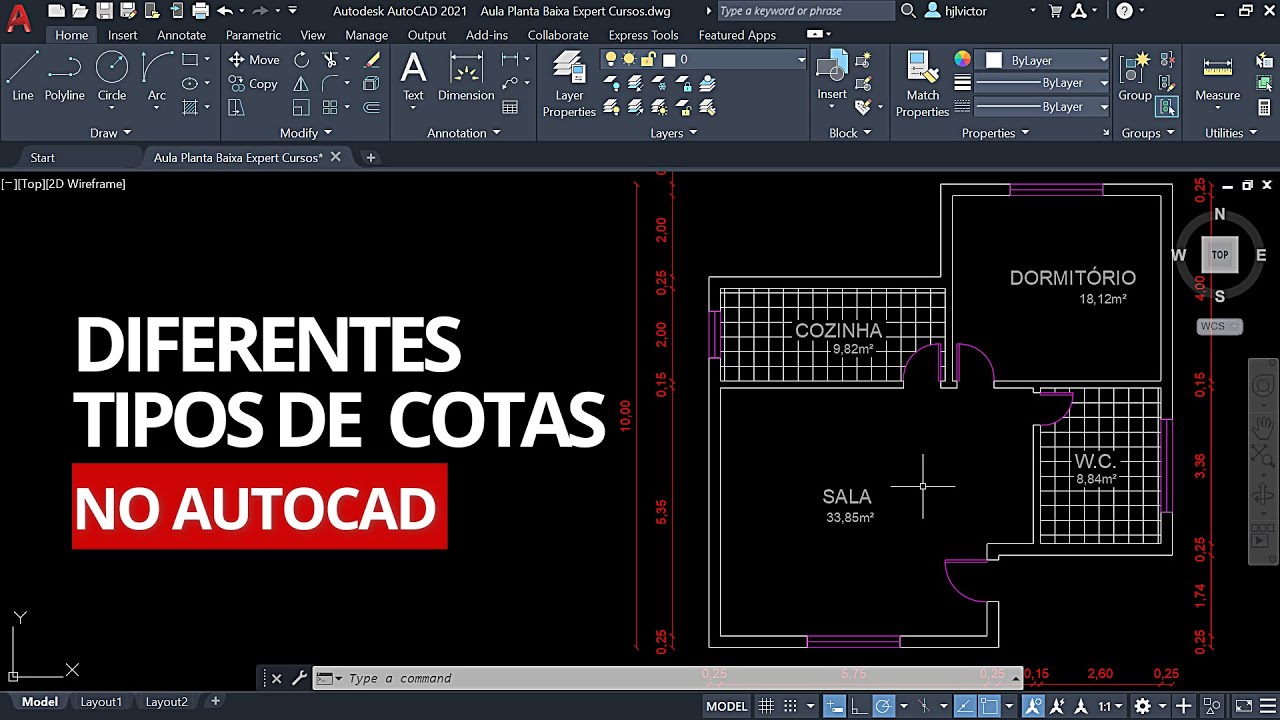Screen dimensions: 1280x720
Task: Click the Quick Calculator icon
Action: click(1264, 107)
